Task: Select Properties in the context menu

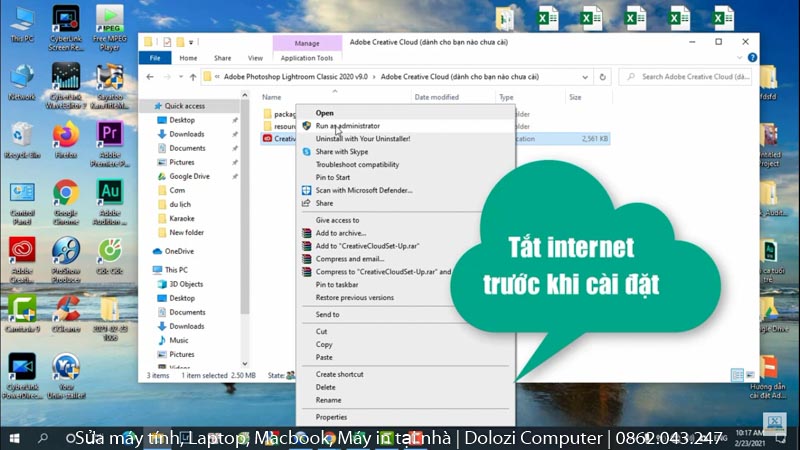Action: pyautogui.click(x=331, y=416)
